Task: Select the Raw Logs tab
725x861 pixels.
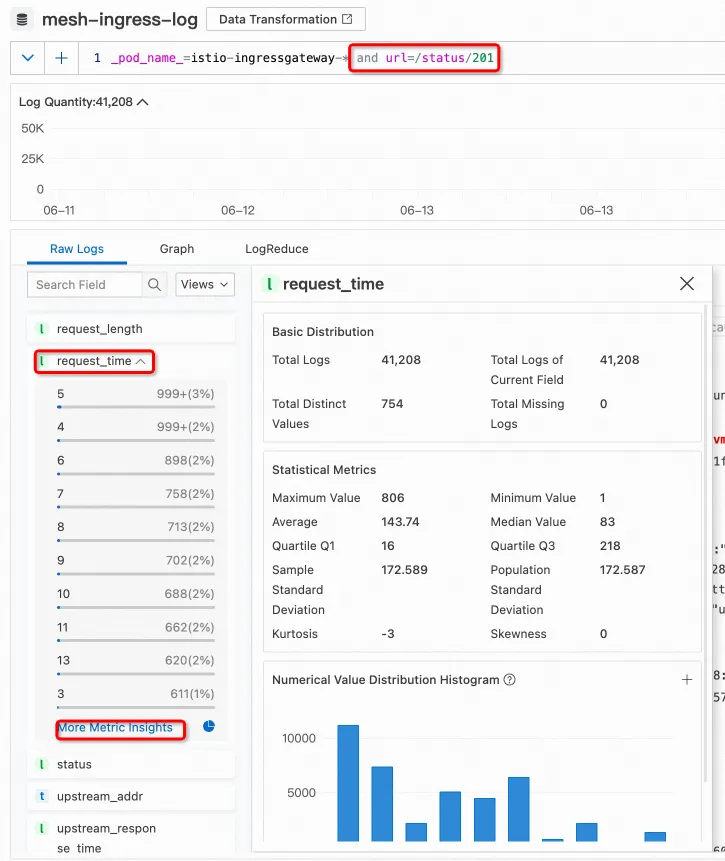Action: pos(77,249)
